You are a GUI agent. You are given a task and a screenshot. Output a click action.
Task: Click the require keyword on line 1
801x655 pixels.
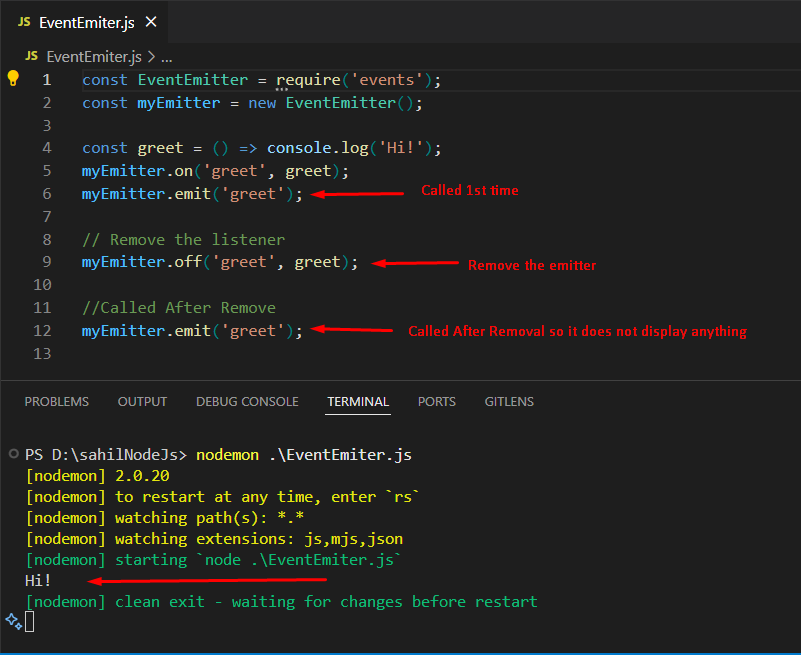tap(308, 80)
